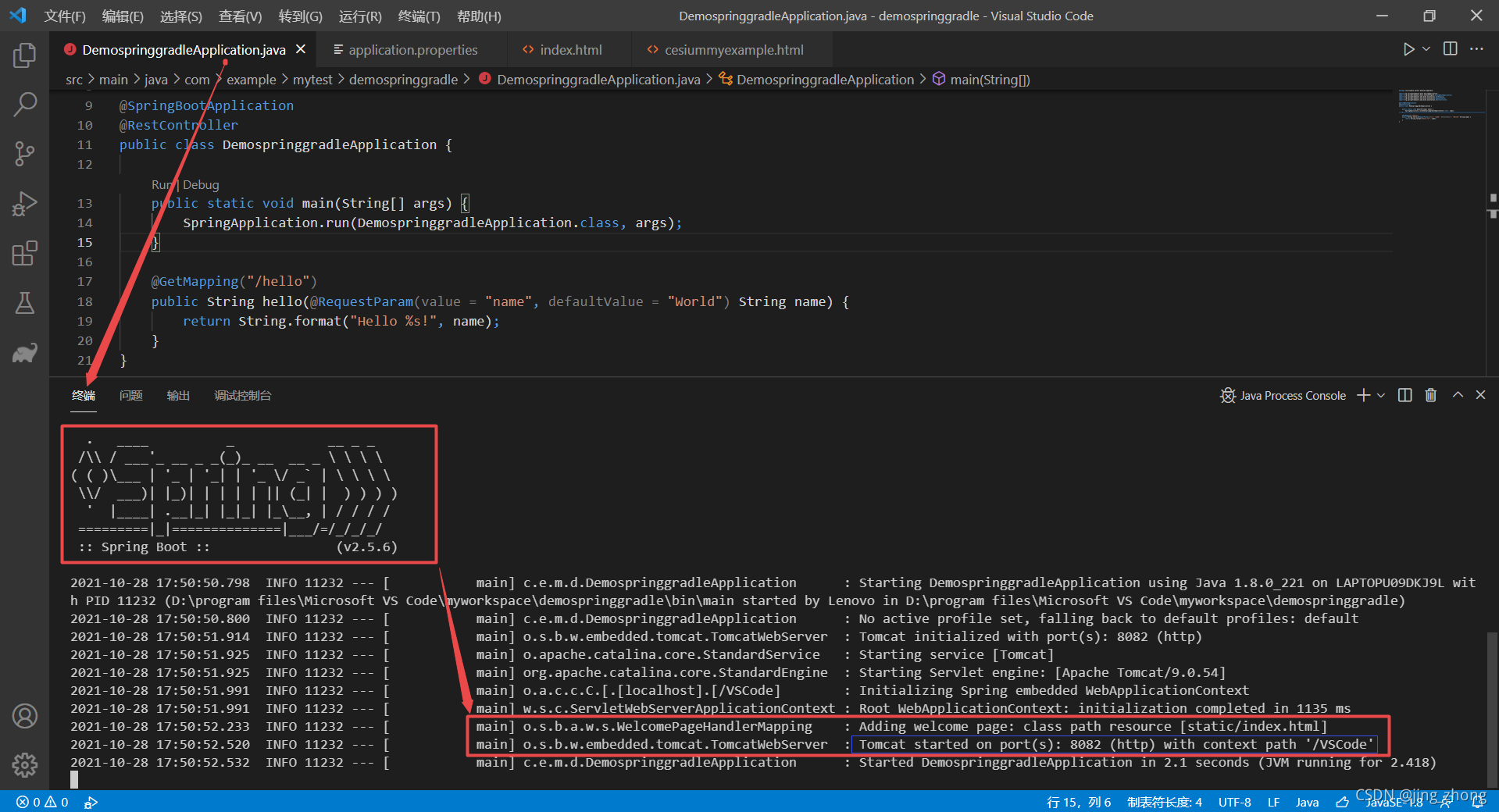Image resolution: width=1499 pixels, height=812 pixels.
Task: Click Windows minimize window button
Action: pyautogui.click(x=1382, y=16)
